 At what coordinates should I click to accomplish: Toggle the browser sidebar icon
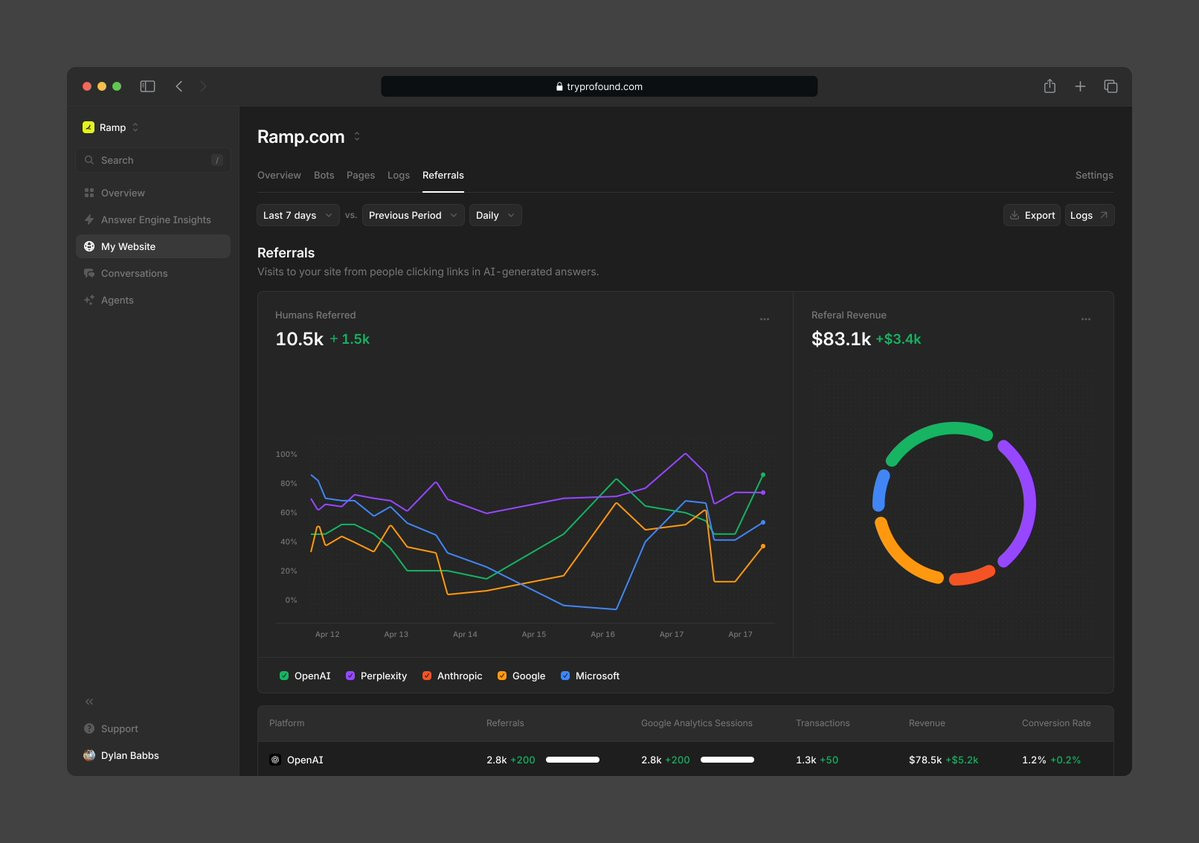click(x=148, y=86)
